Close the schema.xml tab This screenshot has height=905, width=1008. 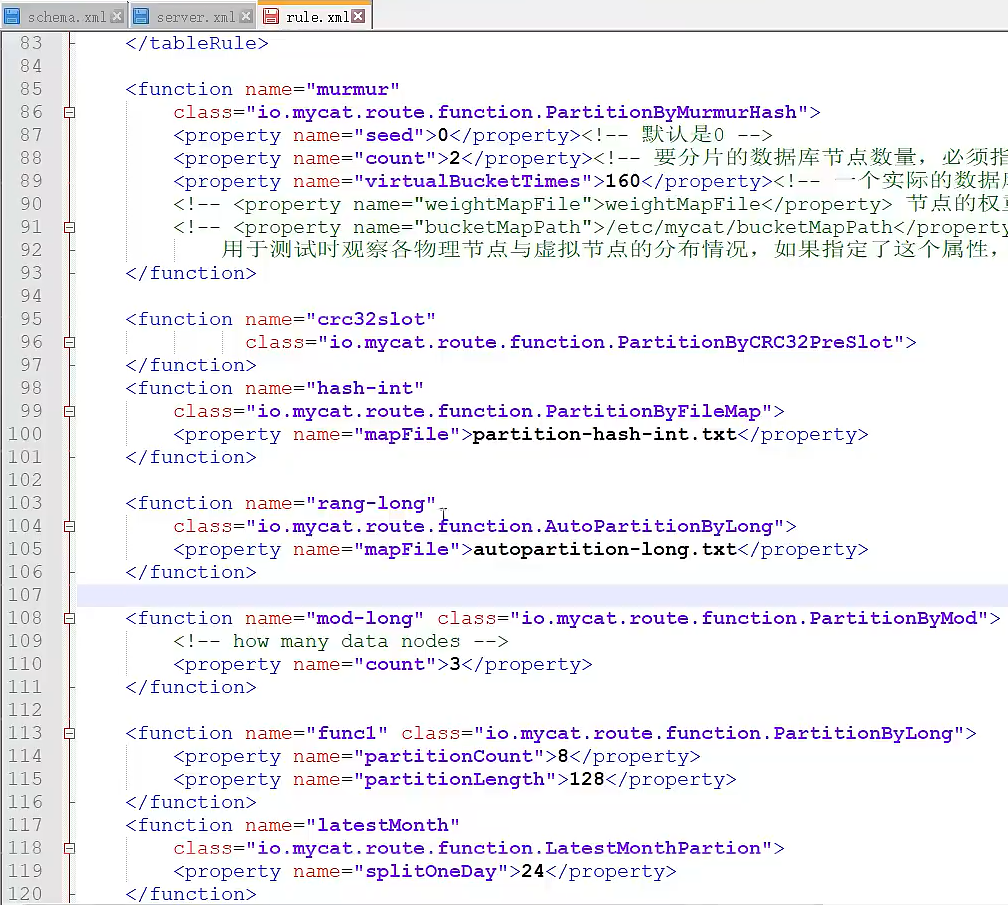[x=116, y=17]
